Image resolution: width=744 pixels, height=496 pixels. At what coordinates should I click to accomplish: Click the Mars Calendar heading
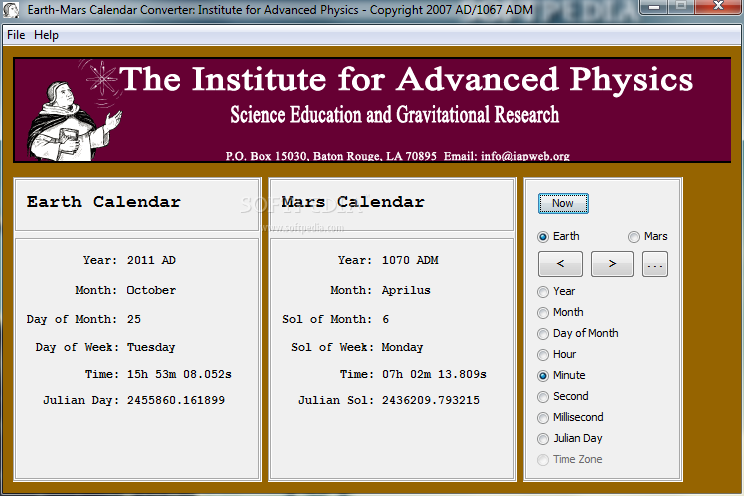click(x=353, y=202)
